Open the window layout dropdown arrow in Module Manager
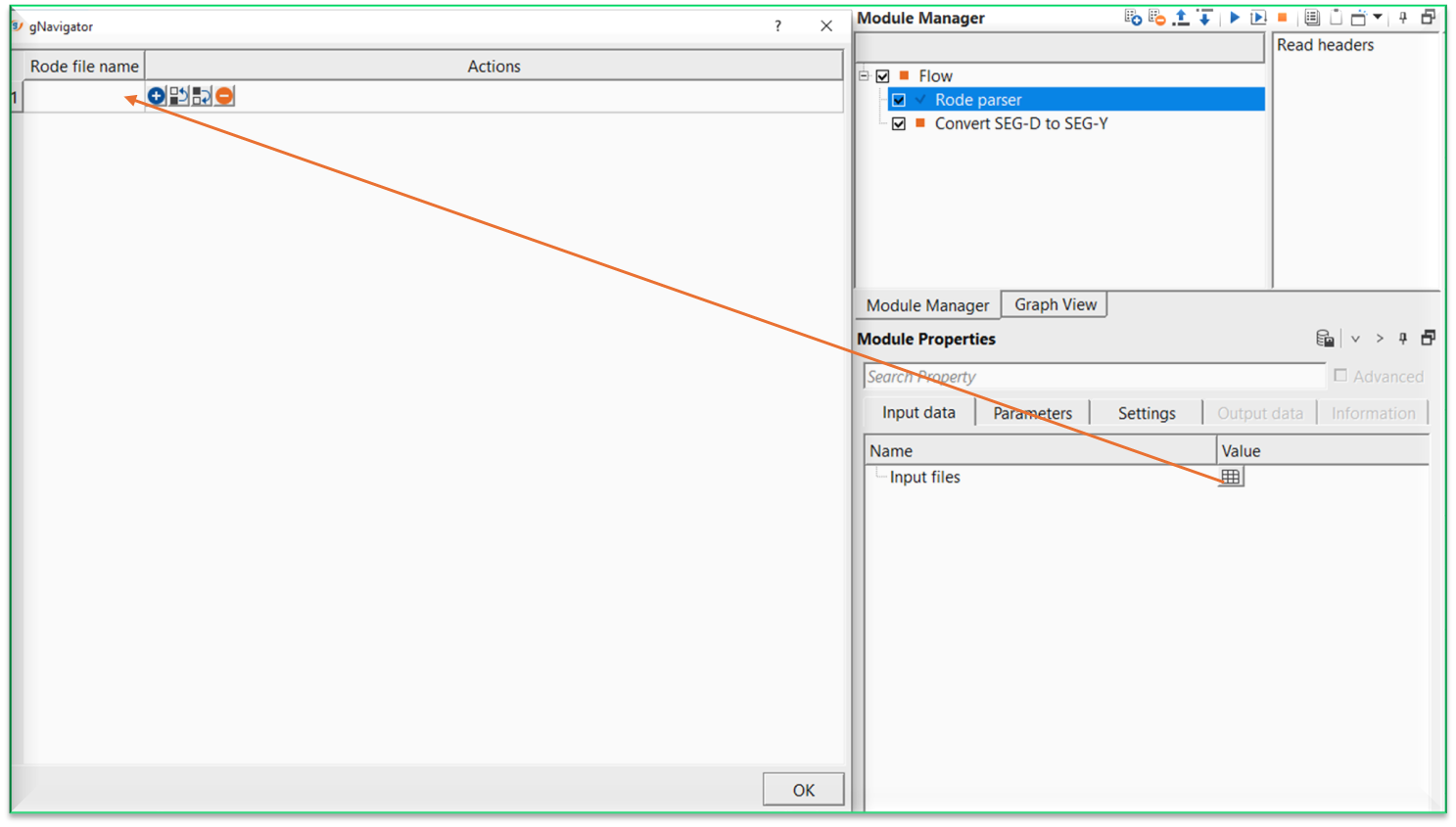This screenshot has height=827, width=1456. tap(1378, 17)
